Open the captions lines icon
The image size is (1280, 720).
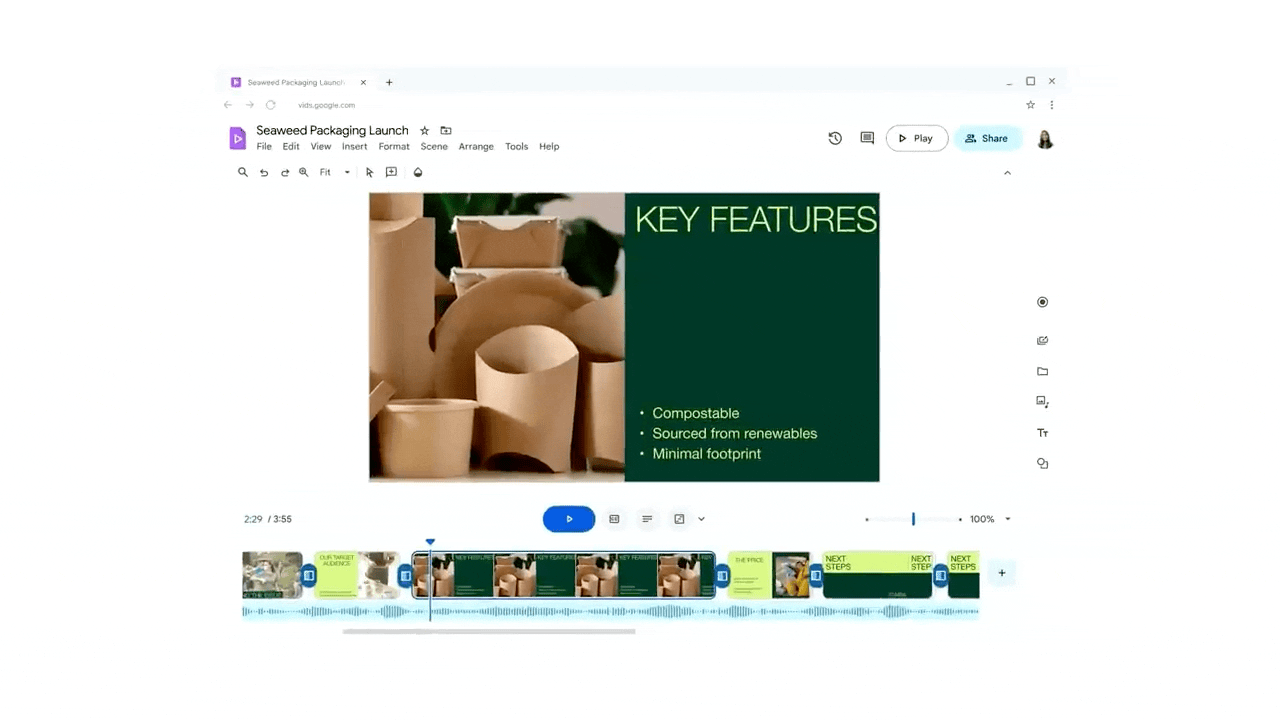tap(647, 519)
